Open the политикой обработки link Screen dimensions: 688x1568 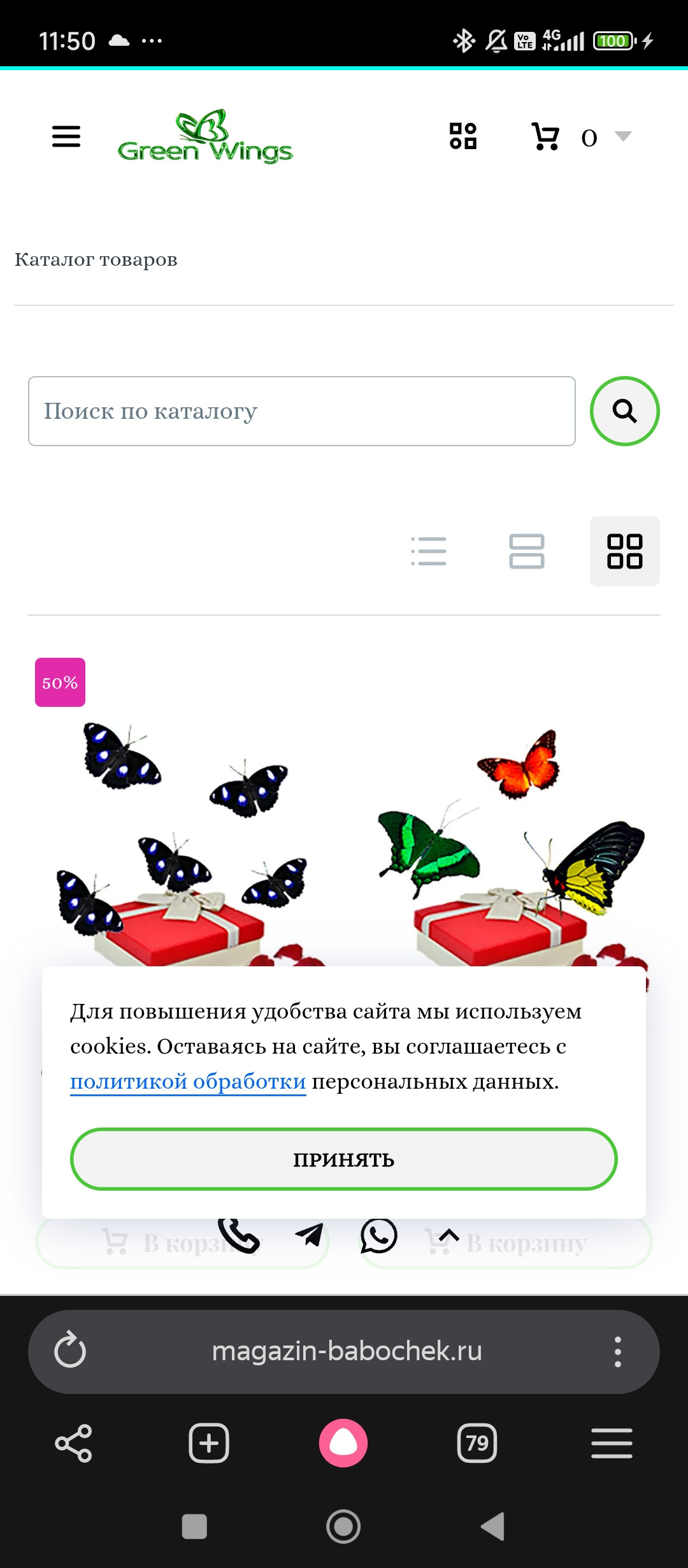pyautogui.click(x=188, y=1082)
